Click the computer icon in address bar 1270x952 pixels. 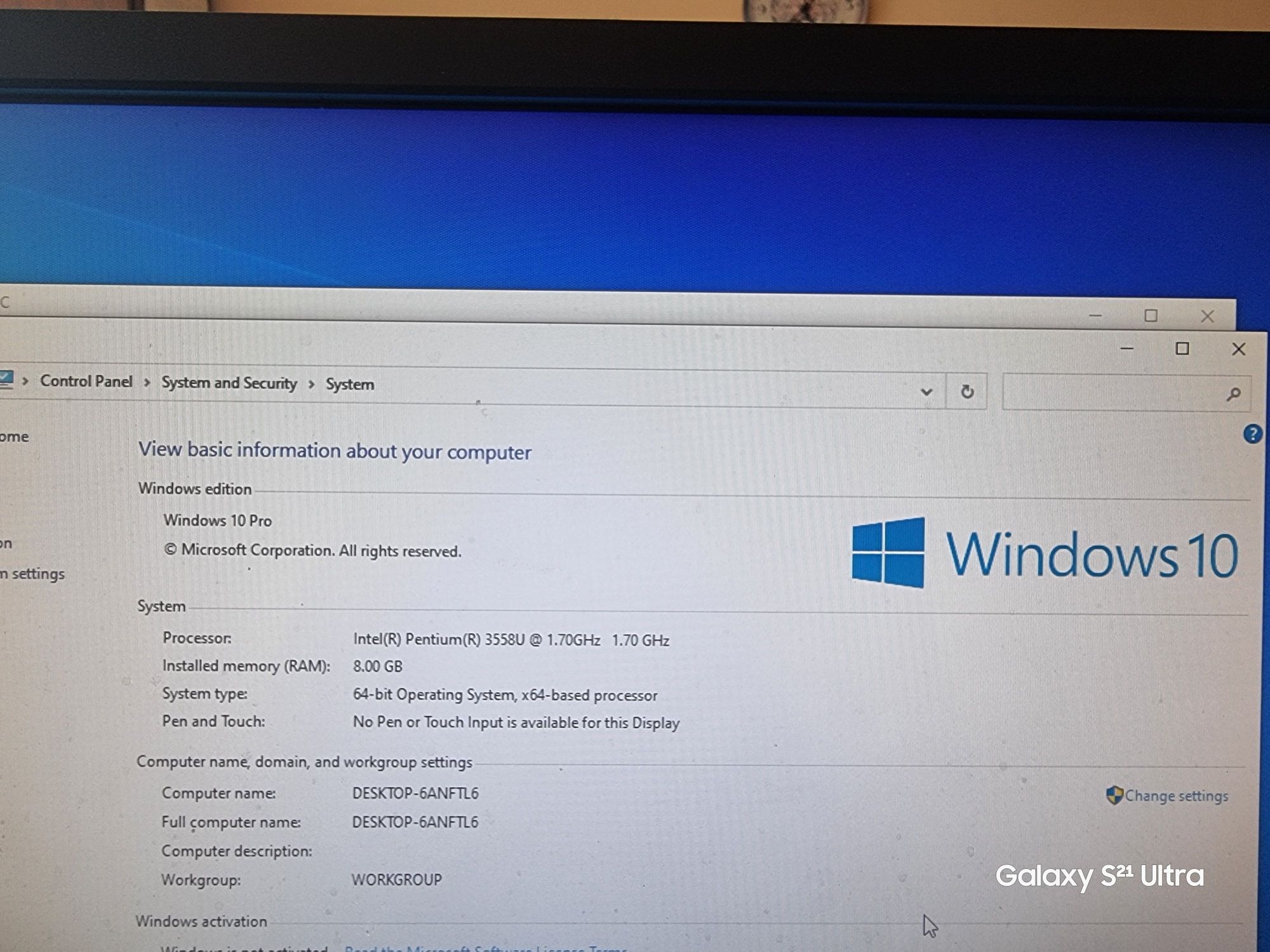click(x=6, y=379)
